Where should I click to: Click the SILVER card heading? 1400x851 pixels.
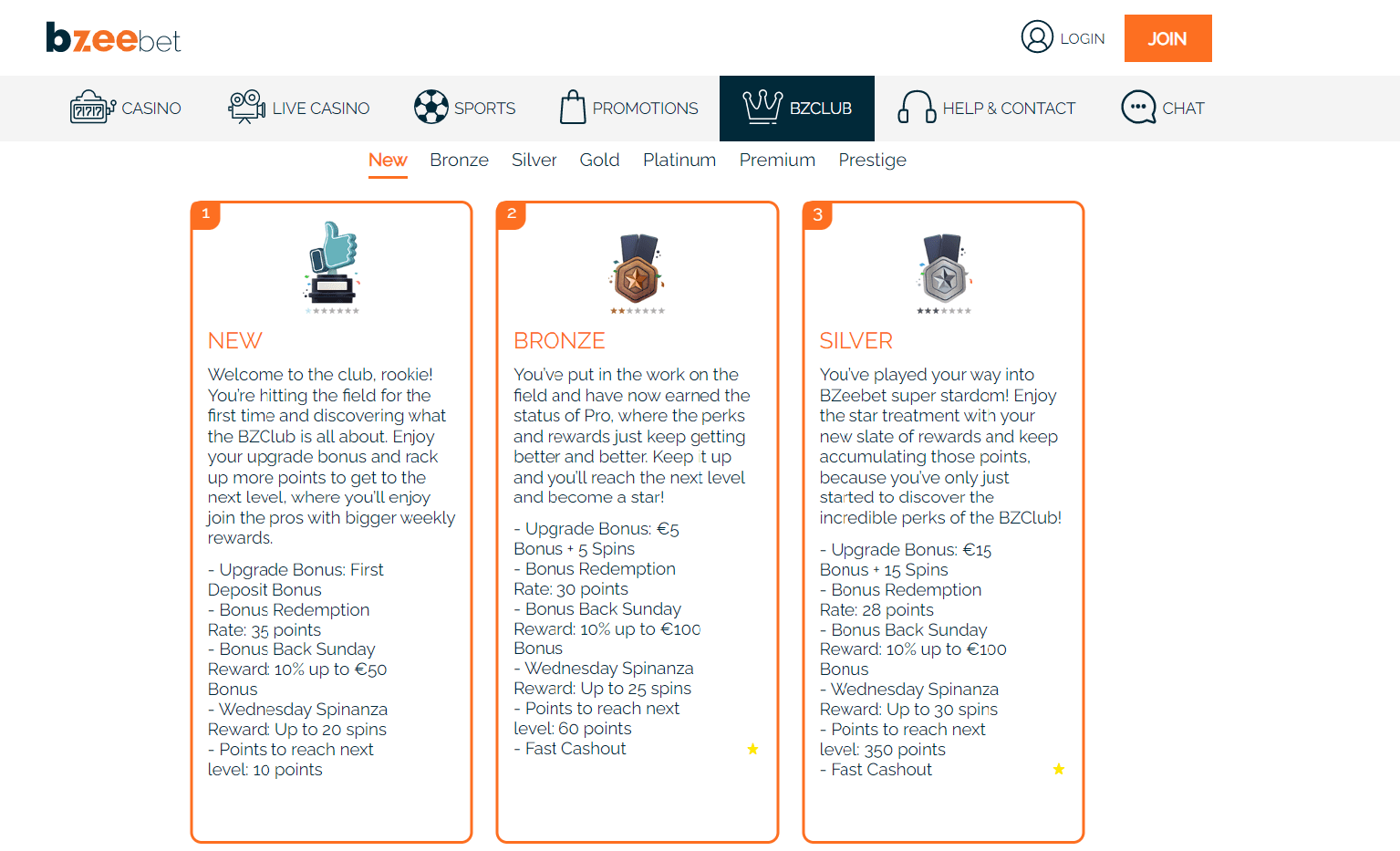[x=856, y=341]
